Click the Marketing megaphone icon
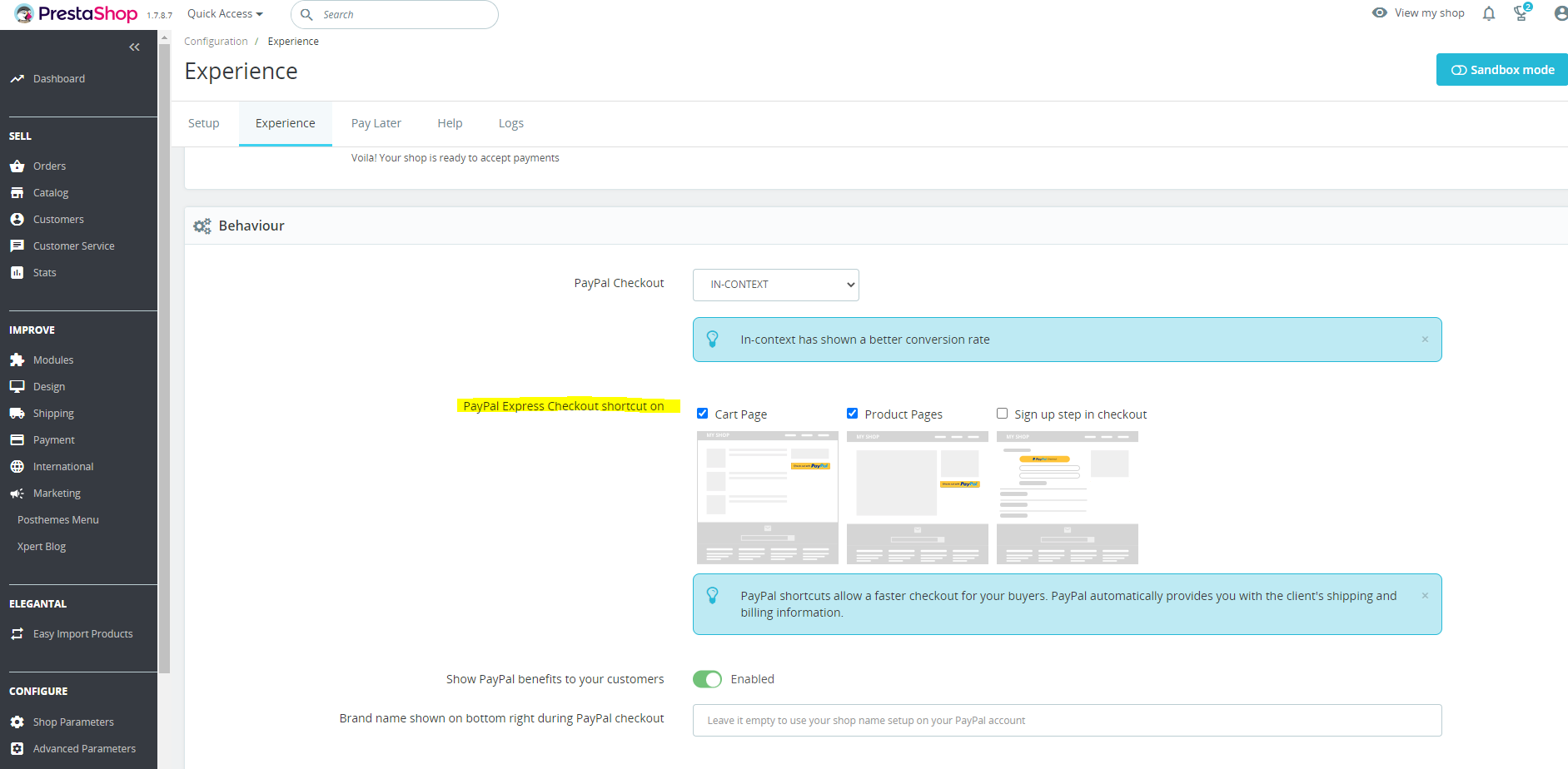 point(17,494)
